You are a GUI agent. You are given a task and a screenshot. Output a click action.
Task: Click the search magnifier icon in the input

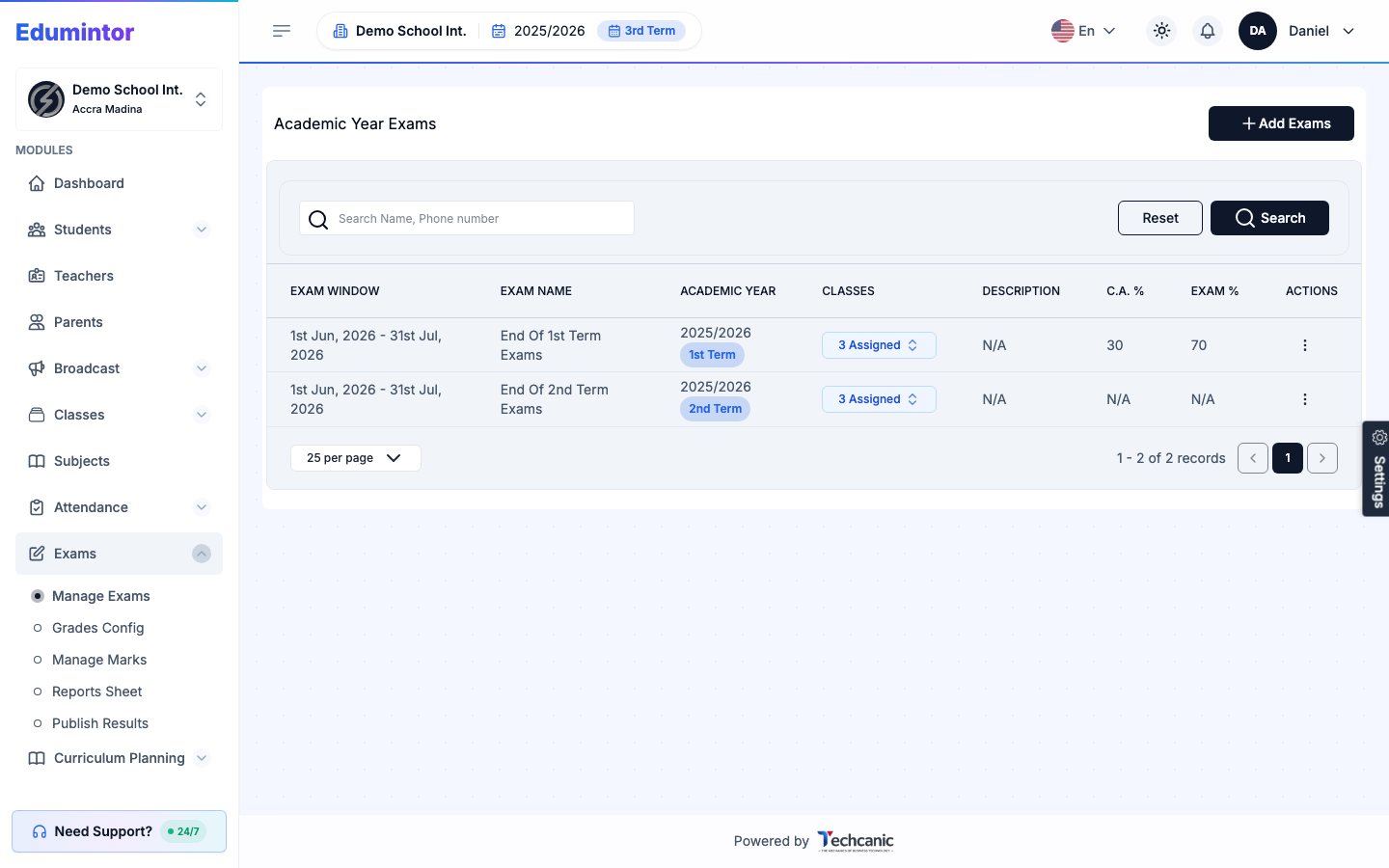click(318, 219)
